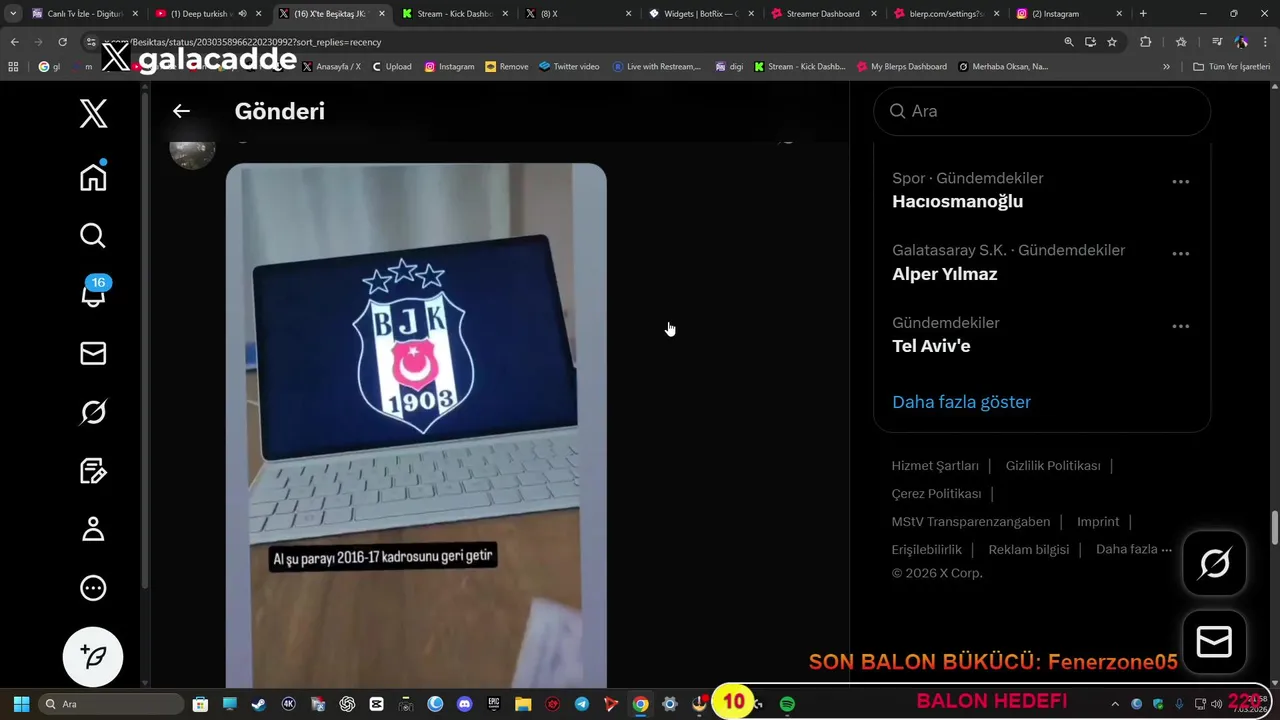Show hidden system tray icons
1280x720 pixels.
coord(1115,704)
